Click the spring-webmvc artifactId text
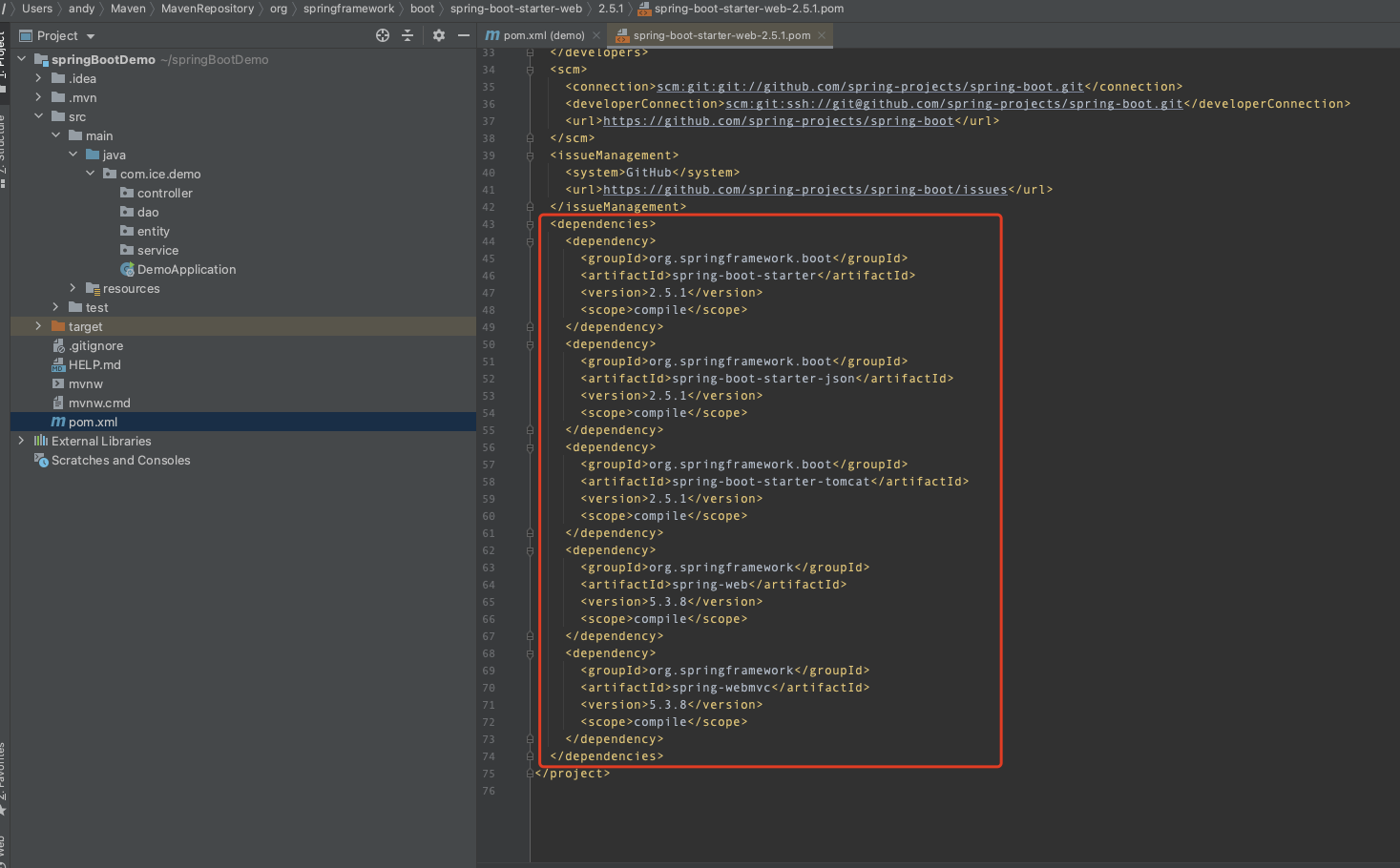This screenshot has width=1400, height=868. (721, 688)
